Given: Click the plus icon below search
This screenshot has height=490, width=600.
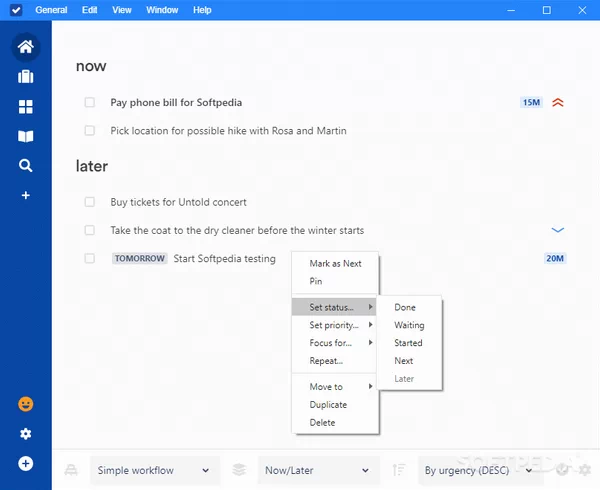Looking at the screenshot, I should click(x=26, y=195).
